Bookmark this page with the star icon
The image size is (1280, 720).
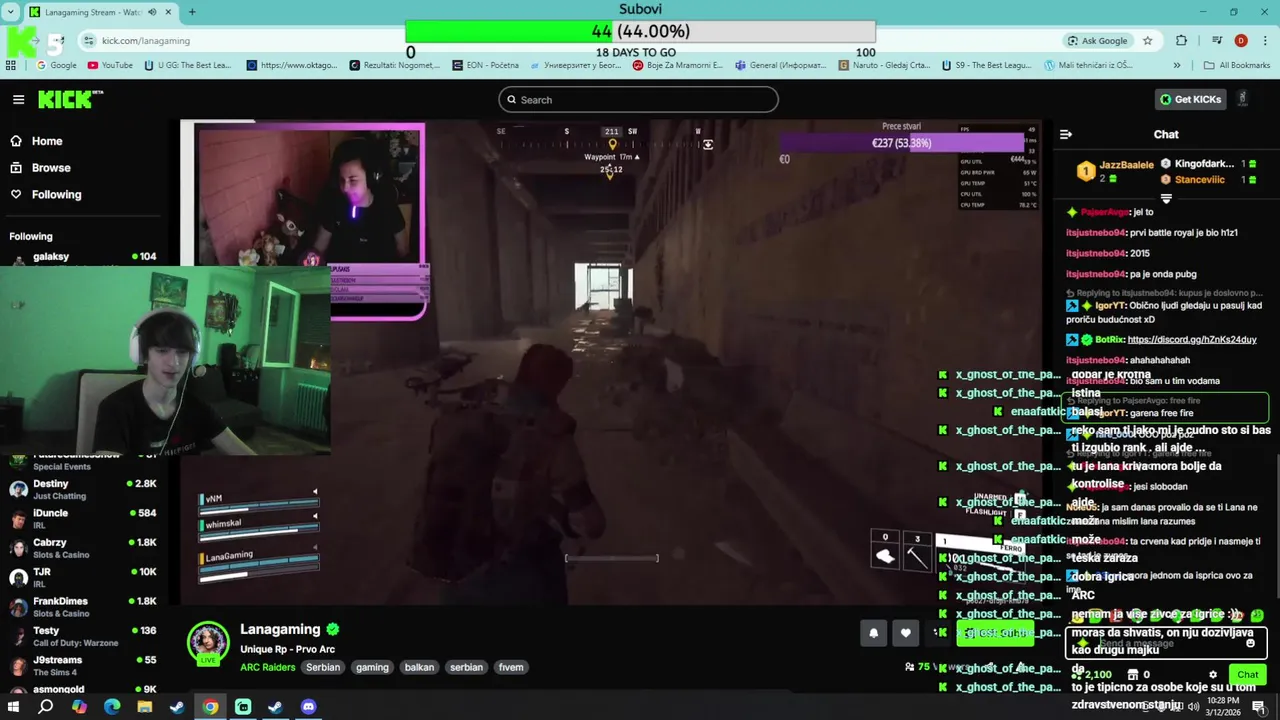tap(1147, 41)
